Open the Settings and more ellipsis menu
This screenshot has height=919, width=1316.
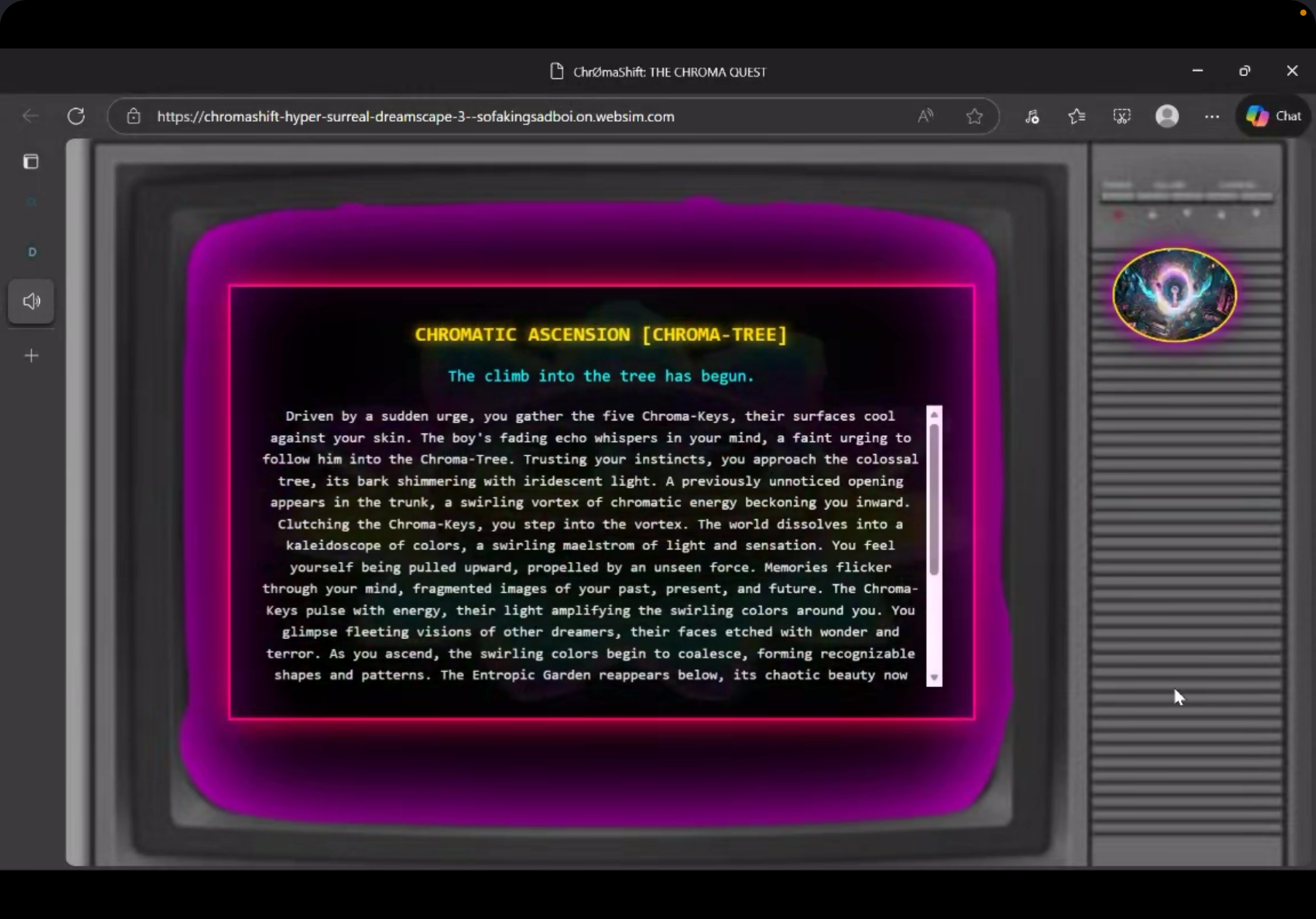pyautogui.click(x=1212, y=116)
